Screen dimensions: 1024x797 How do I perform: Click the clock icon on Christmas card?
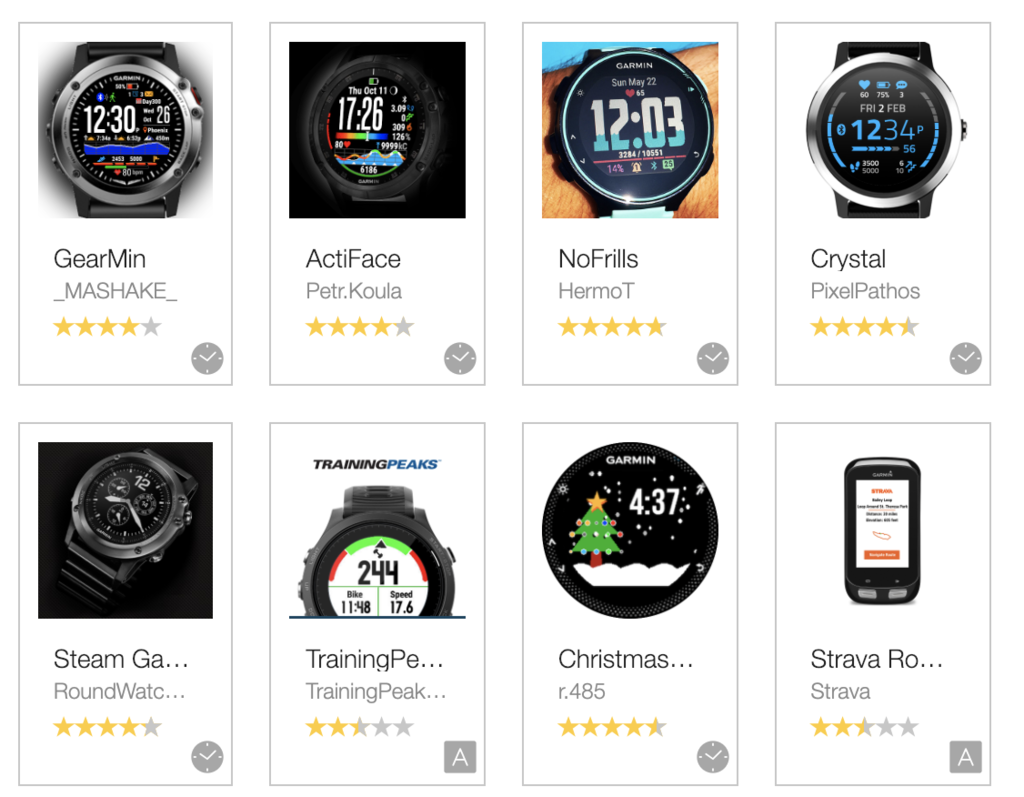click(x=712, y=757)
